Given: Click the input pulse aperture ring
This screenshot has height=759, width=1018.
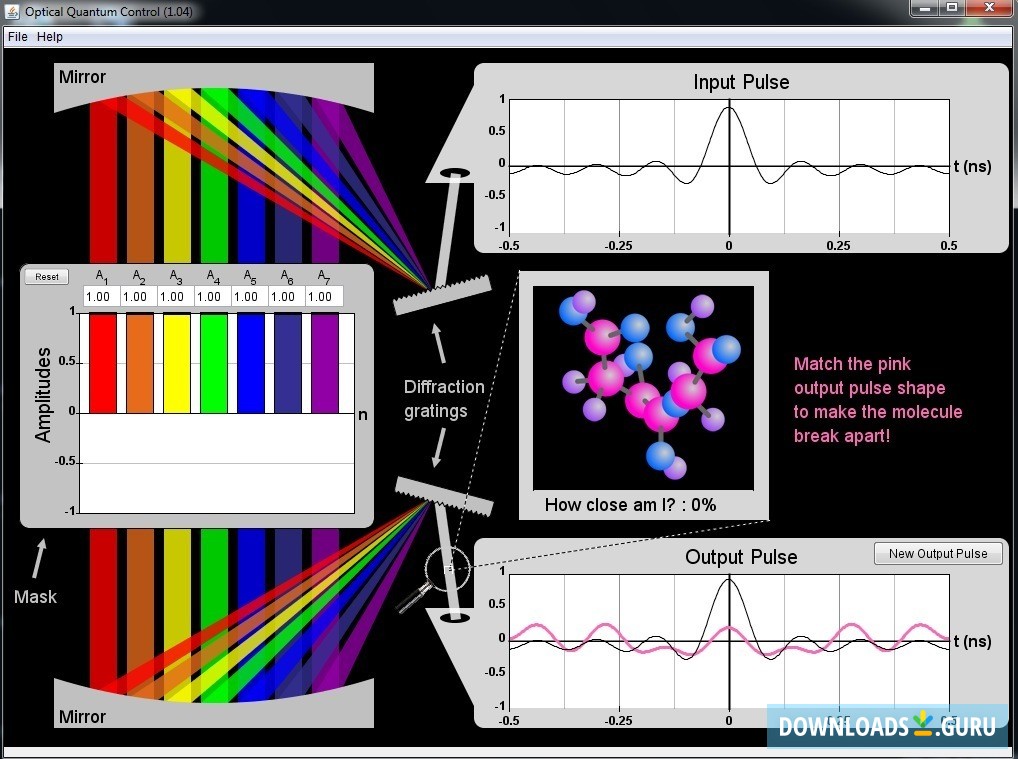Looking at the screenshot, I should [456, 173].
